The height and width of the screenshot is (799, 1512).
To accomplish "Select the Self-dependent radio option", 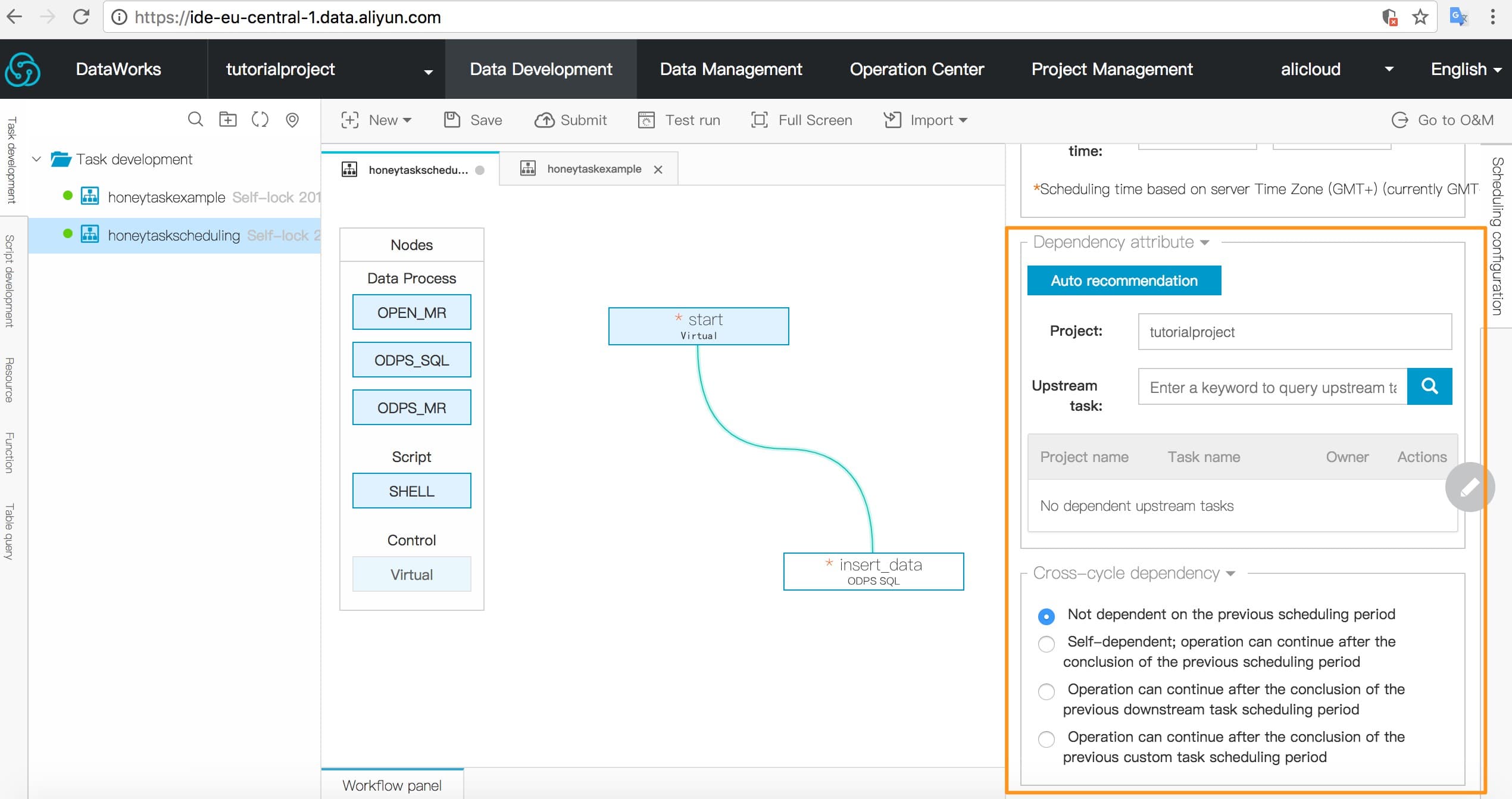I will [x=1046, y=644].
